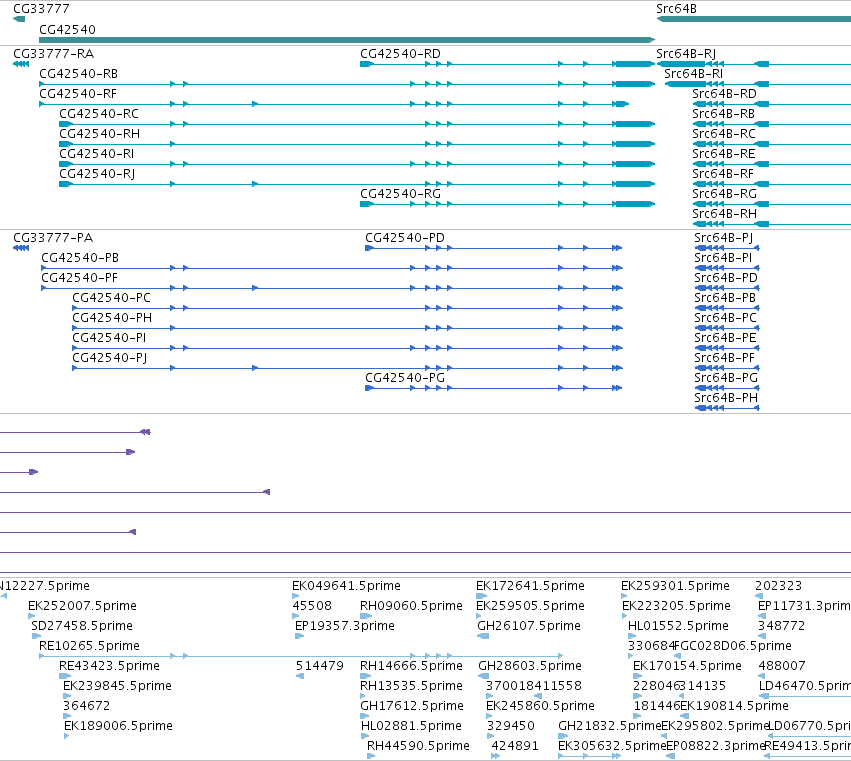Select EST EK049641.5prime
This screenshot has width=851, height=761.
point(346,586)
